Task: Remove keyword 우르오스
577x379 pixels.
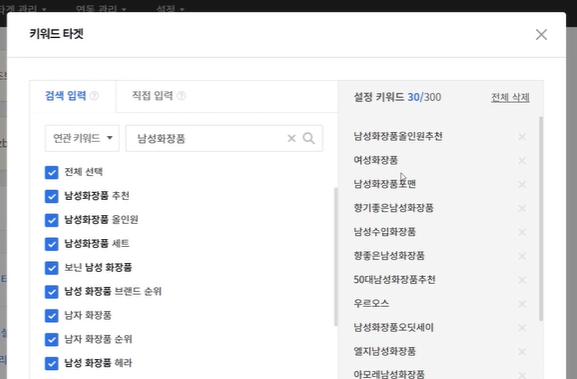Action: (522, 304)
